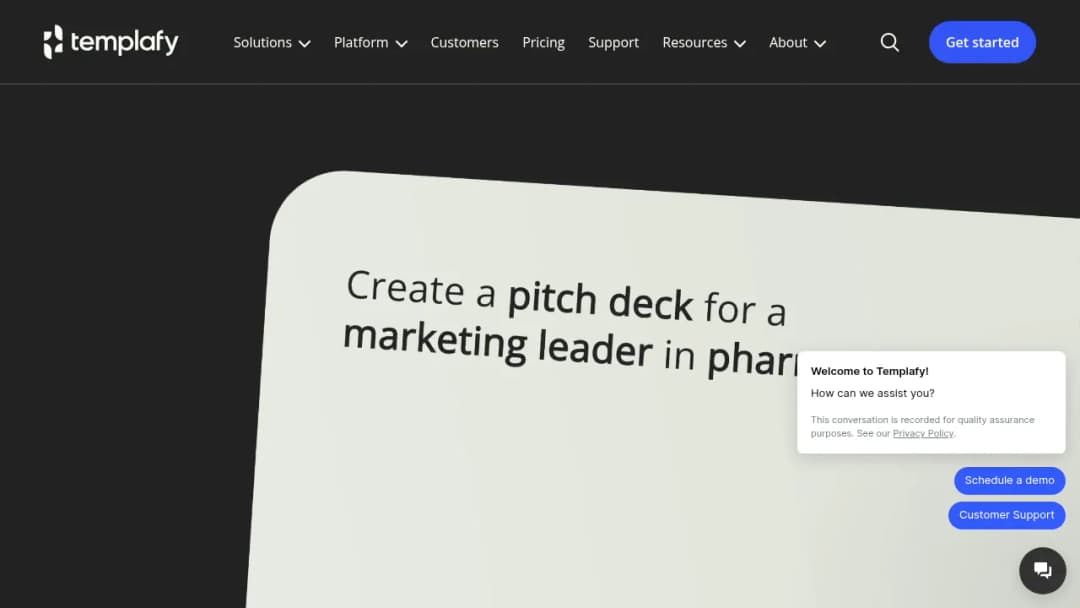This screenshot has height=608, width=1080.
Task: Open the Platform menu label
Action: 361,43
